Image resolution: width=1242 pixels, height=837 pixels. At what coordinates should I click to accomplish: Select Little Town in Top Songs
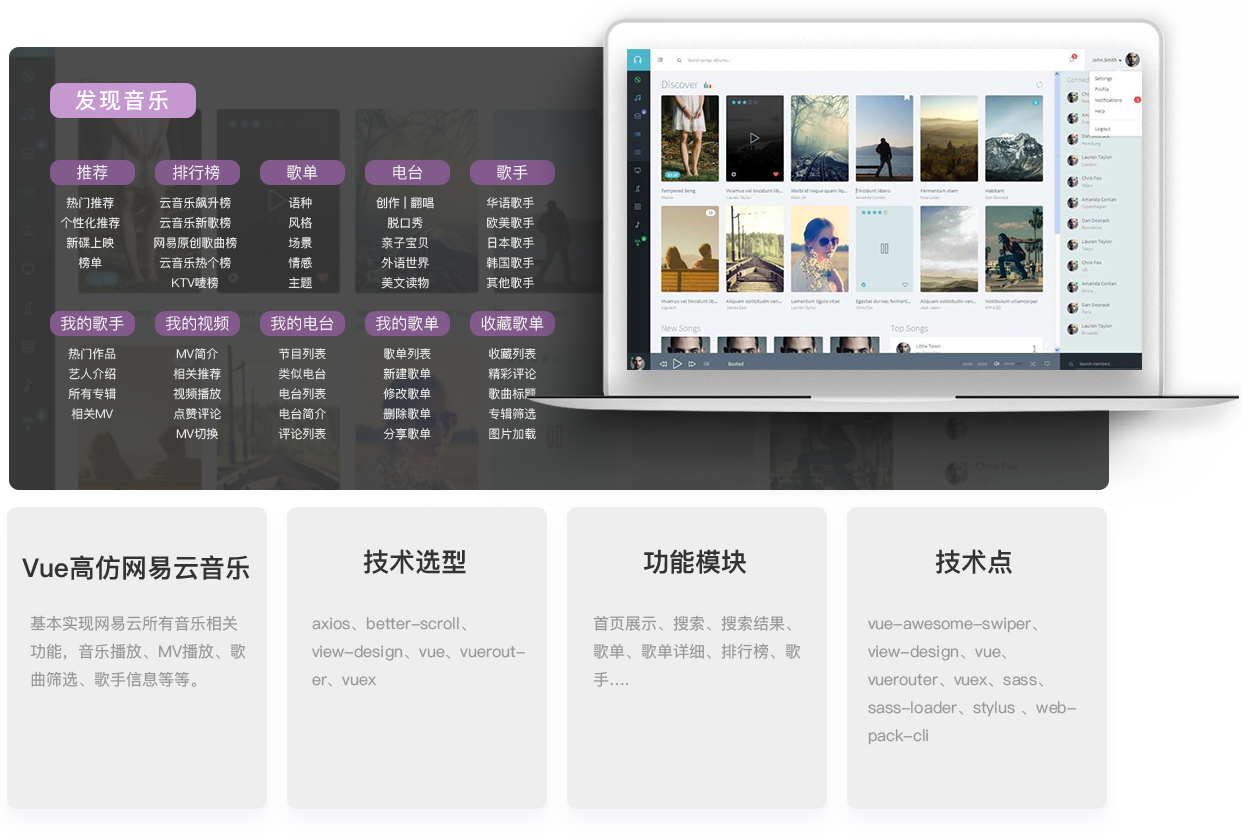coord(926,346)
